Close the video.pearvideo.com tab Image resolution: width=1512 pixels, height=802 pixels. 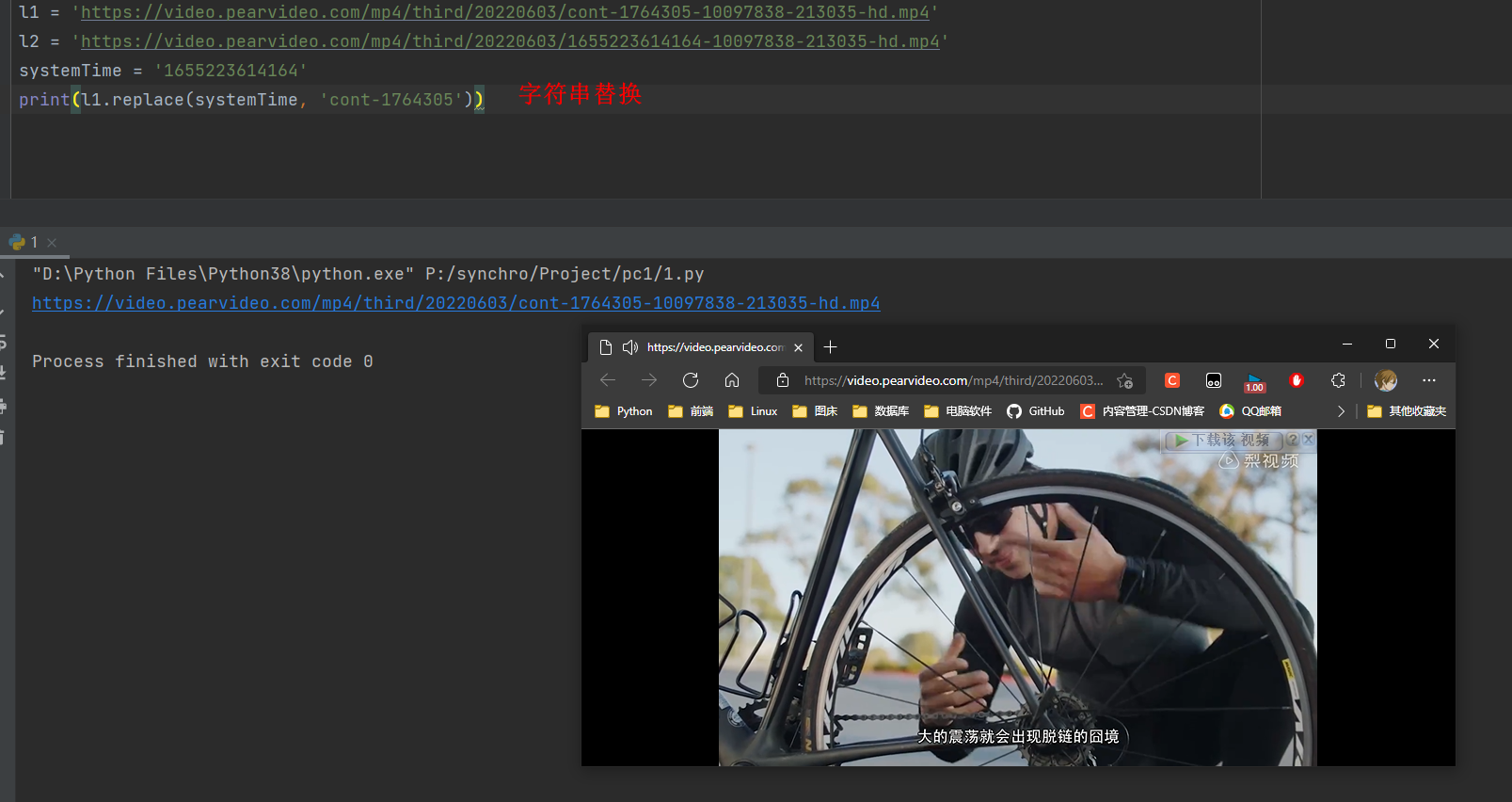click(798, 347)
